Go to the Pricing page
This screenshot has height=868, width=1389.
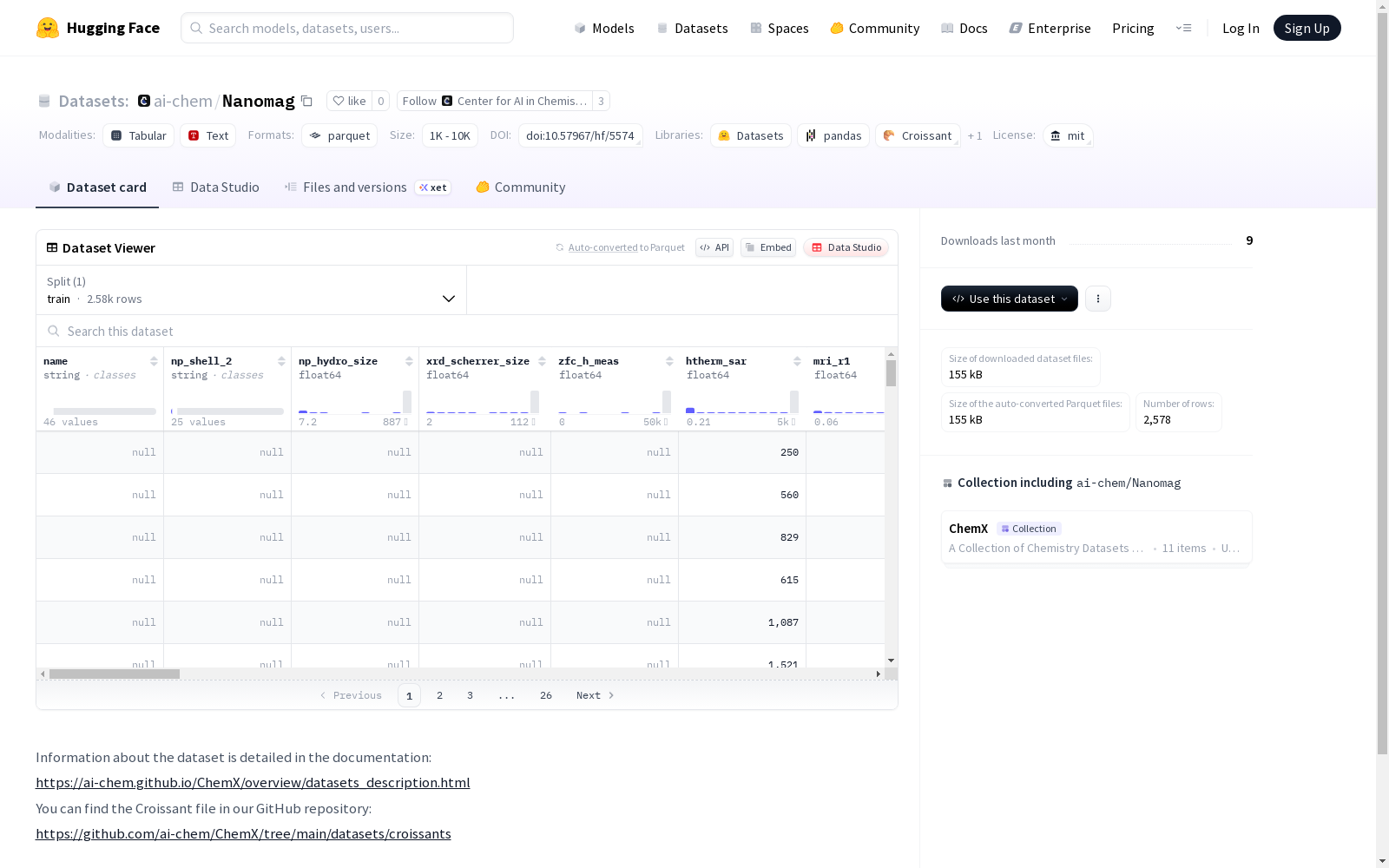coord(1133,28)
